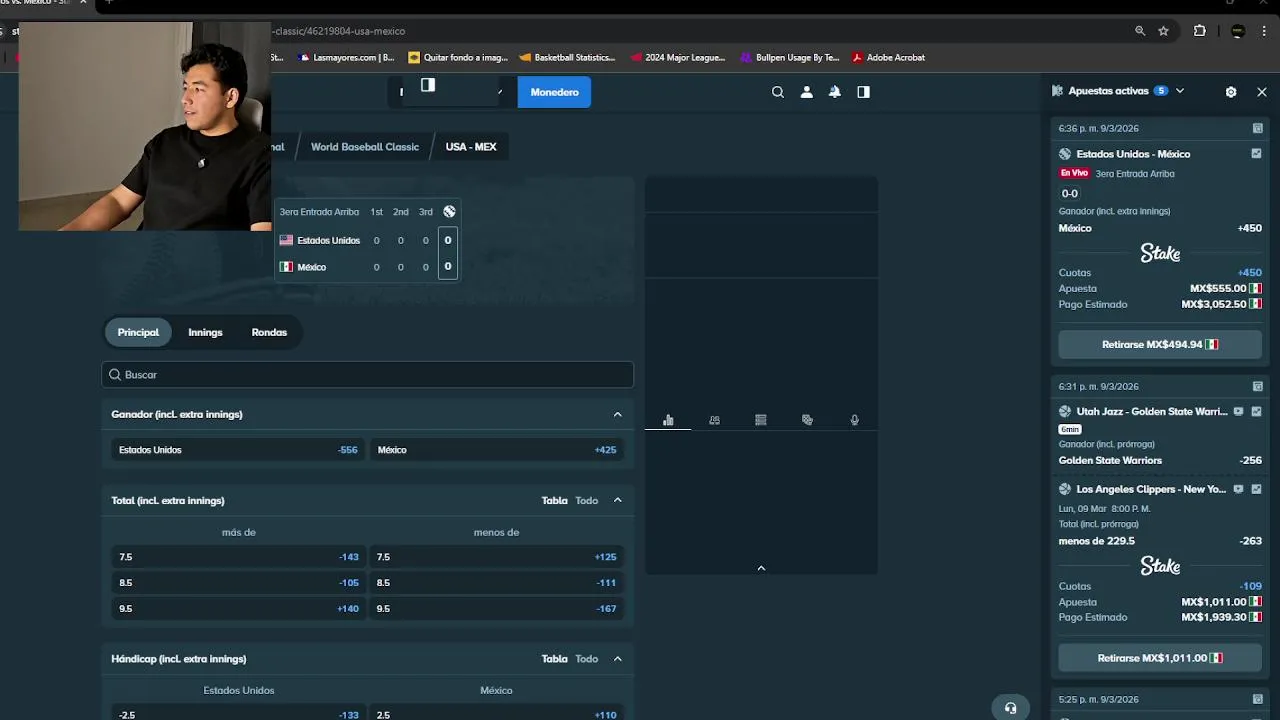Open the notifications bell icon
The height and width of the screenshot is (720, 1280).
tap(834, 92)
